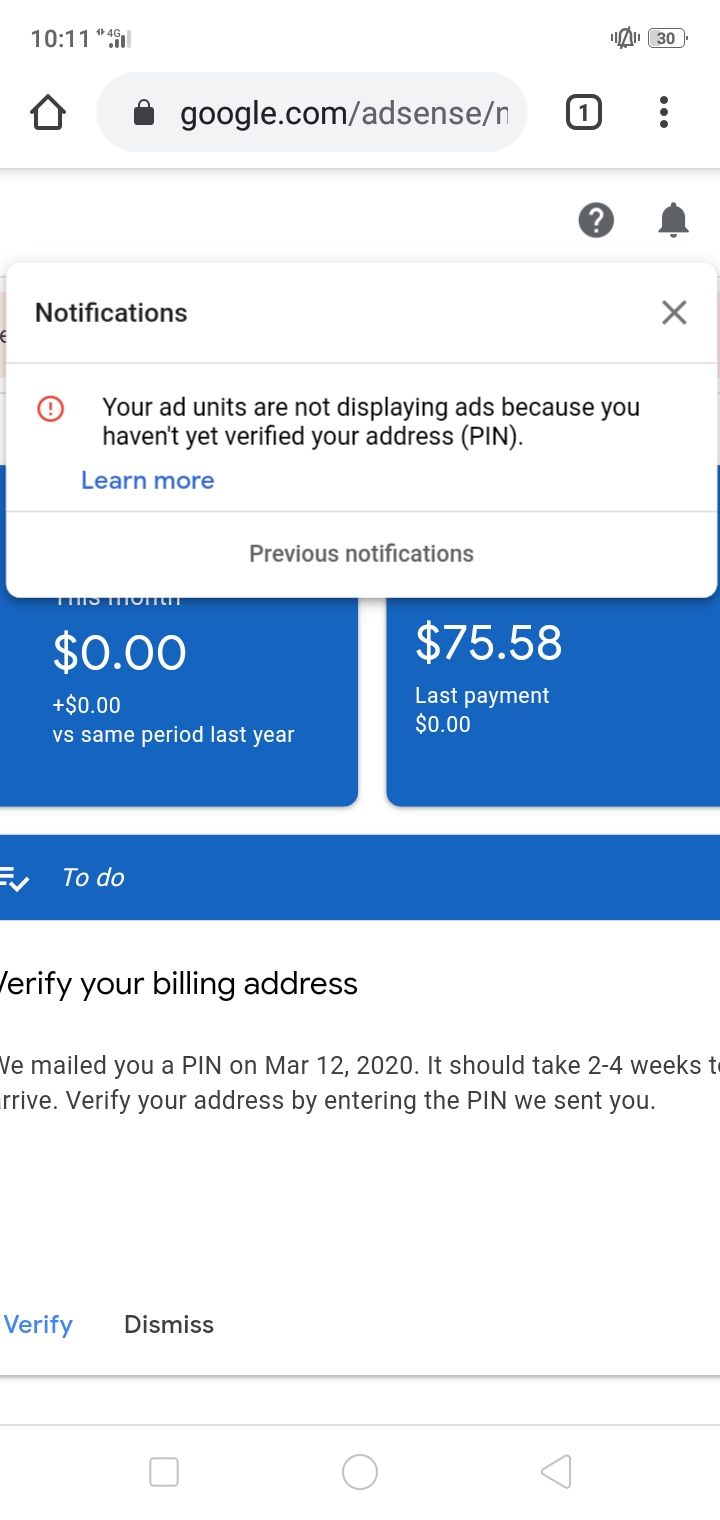Close the Notifications panel
Image resolution: width=720 pixels, height=1520 pixels.
tap(673, 312)
